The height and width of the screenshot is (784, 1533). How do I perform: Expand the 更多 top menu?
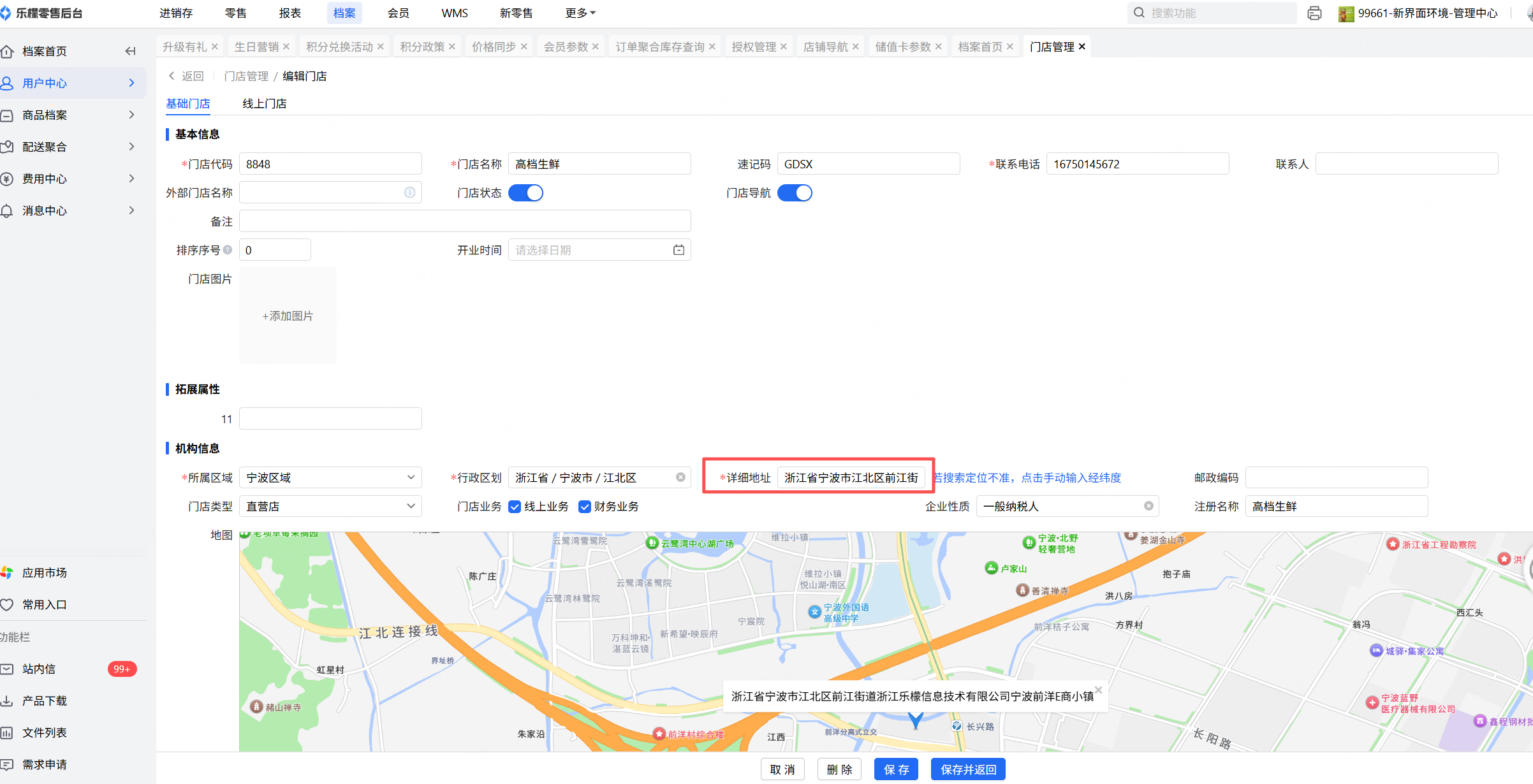[x=580, y=13]
